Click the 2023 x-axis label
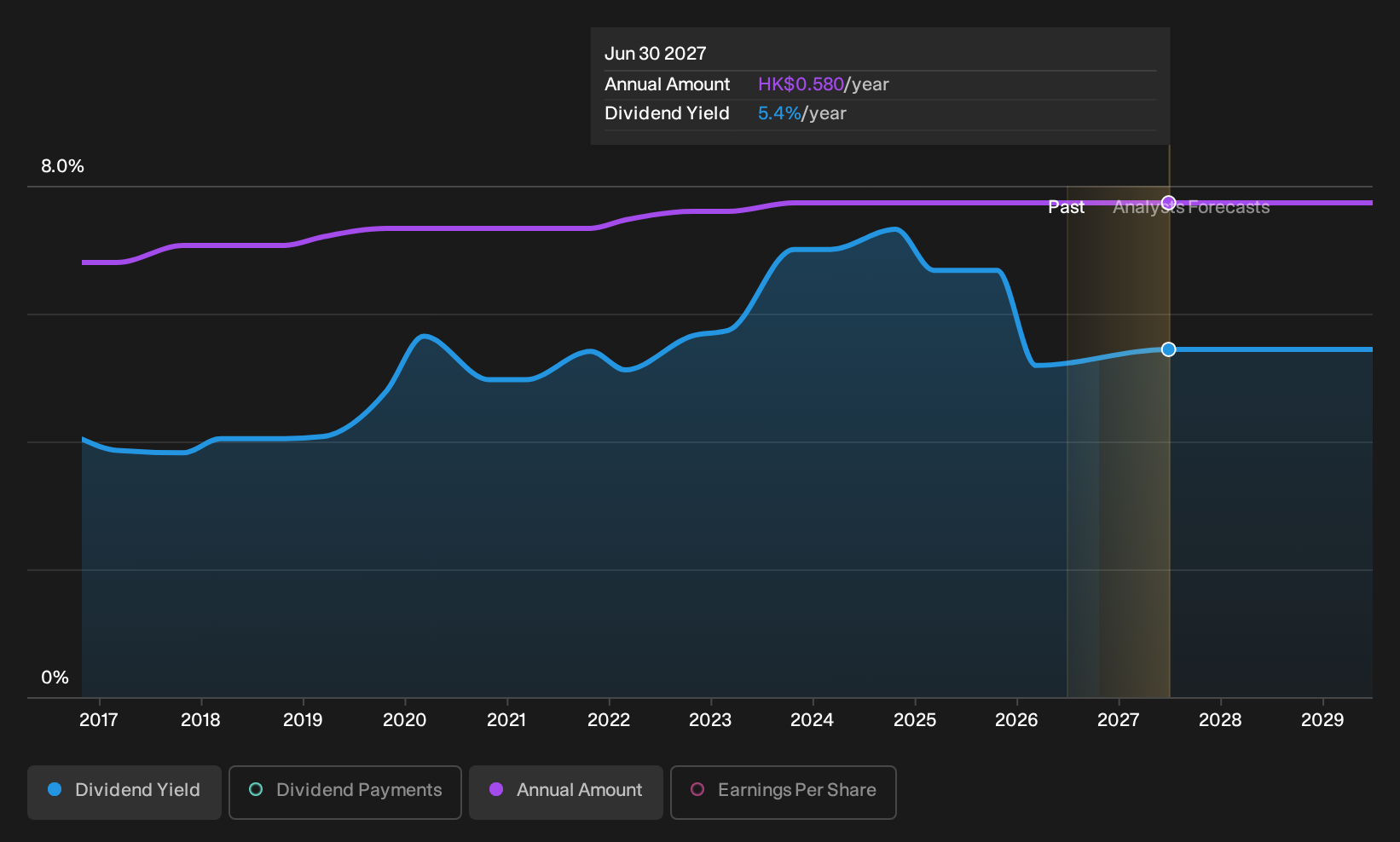 [710, 720]
